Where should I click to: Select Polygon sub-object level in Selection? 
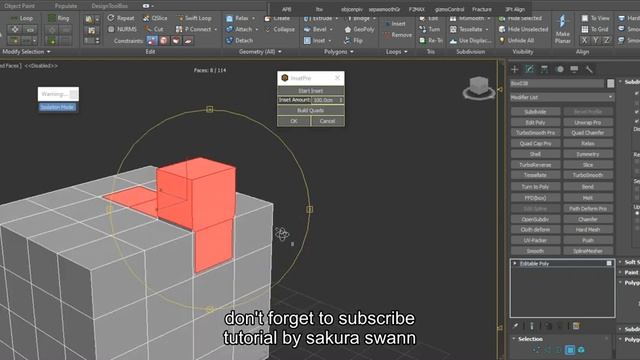[570, 350]
